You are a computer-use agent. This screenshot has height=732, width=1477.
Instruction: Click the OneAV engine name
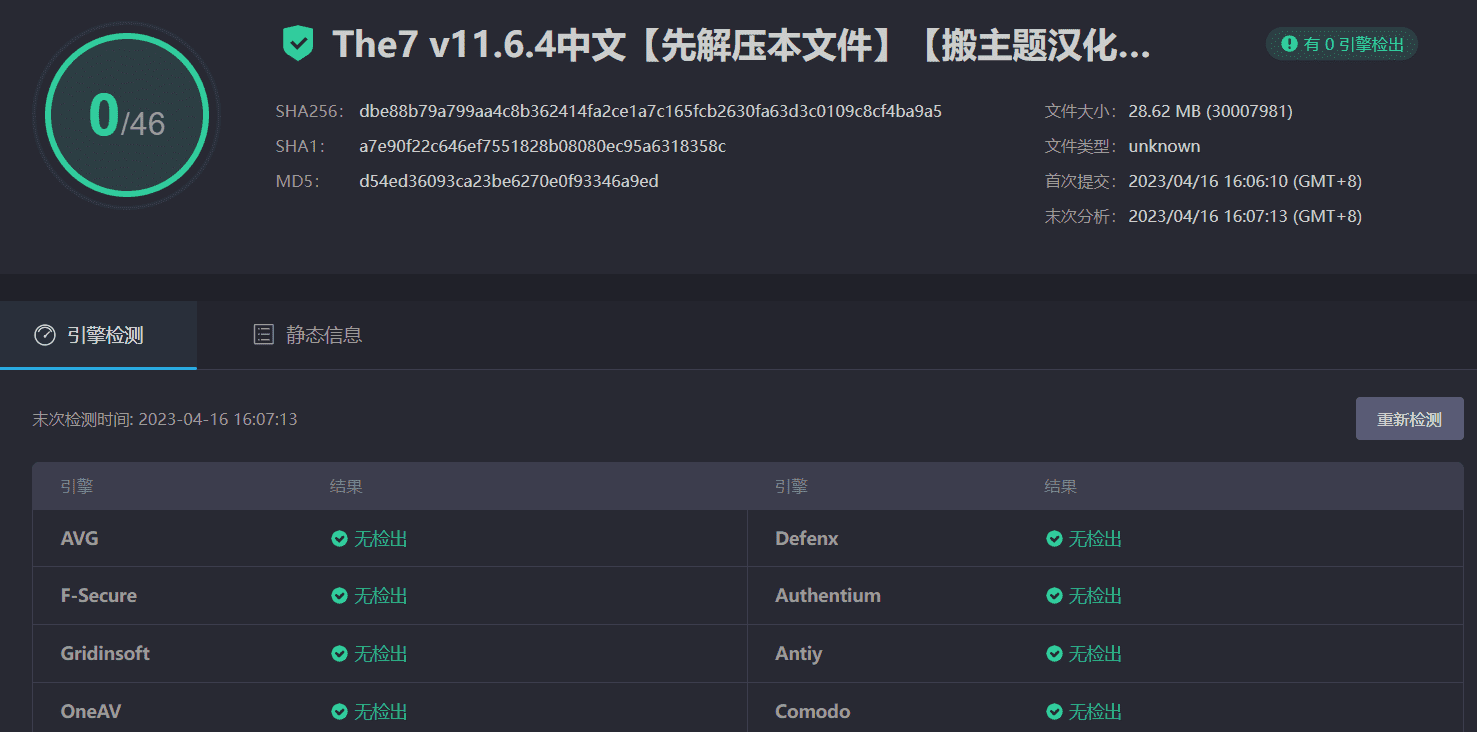(91, 712)
